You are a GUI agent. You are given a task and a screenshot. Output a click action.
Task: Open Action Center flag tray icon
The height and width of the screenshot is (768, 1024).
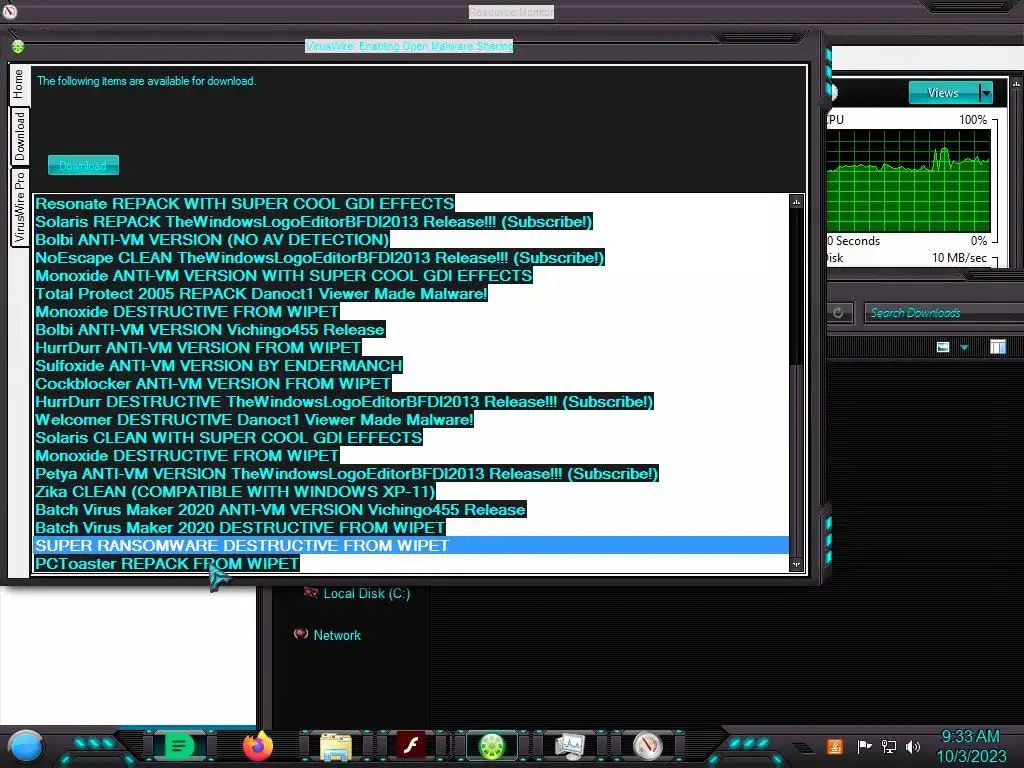click(x=864, y=746)
